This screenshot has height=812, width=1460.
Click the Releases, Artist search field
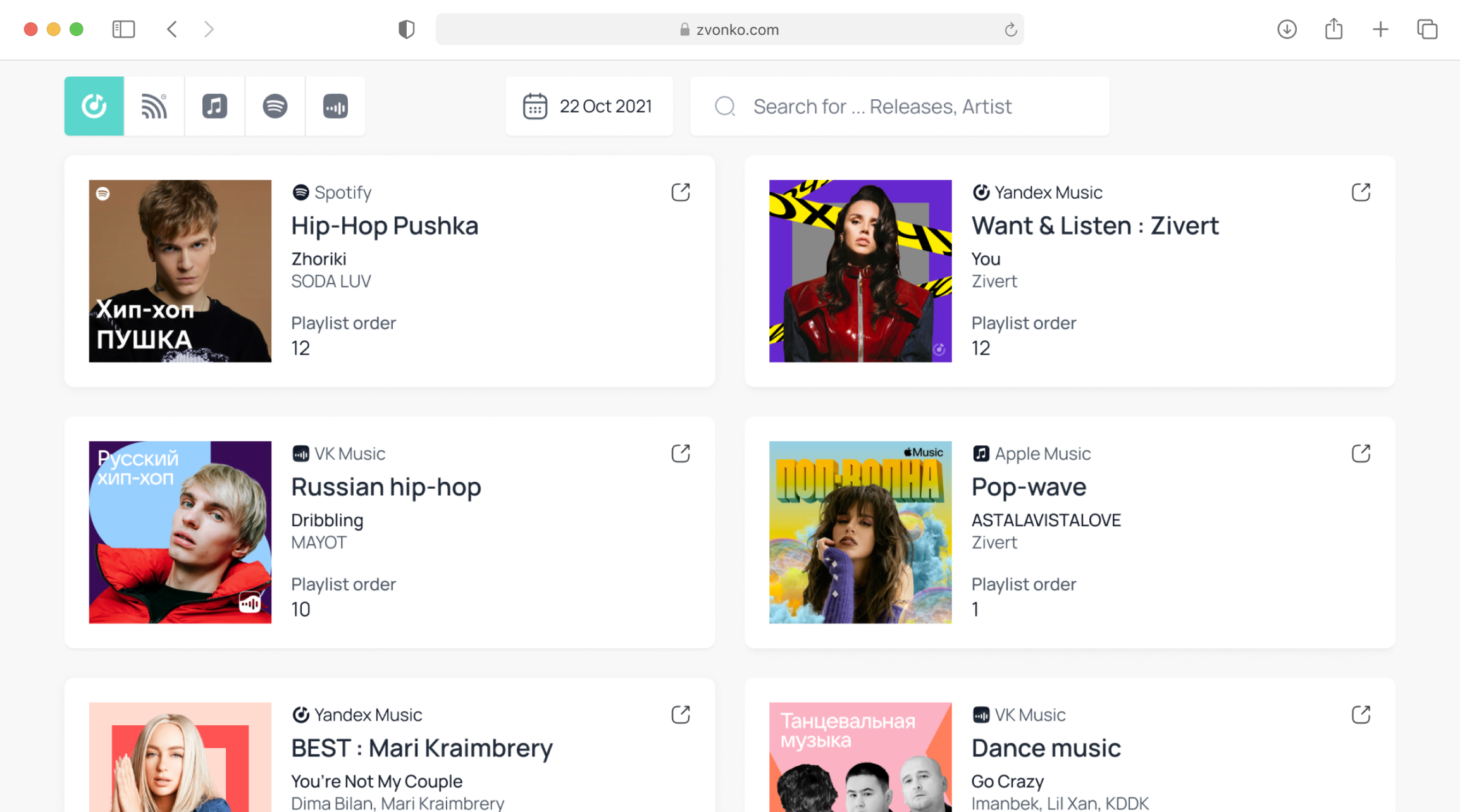pyautogui.click(x=900, y=106)
